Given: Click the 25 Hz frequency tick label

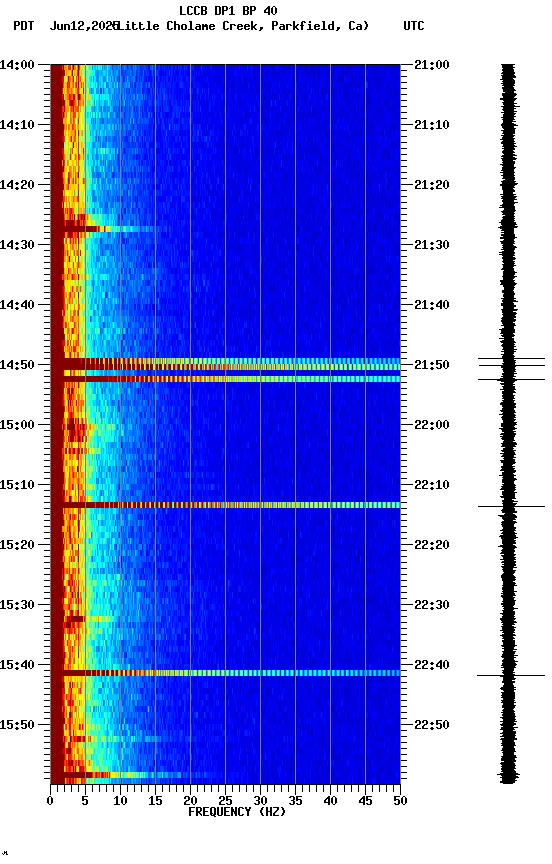Looking at the screenshot, I should pyautogui.click(x=225, y=801).
